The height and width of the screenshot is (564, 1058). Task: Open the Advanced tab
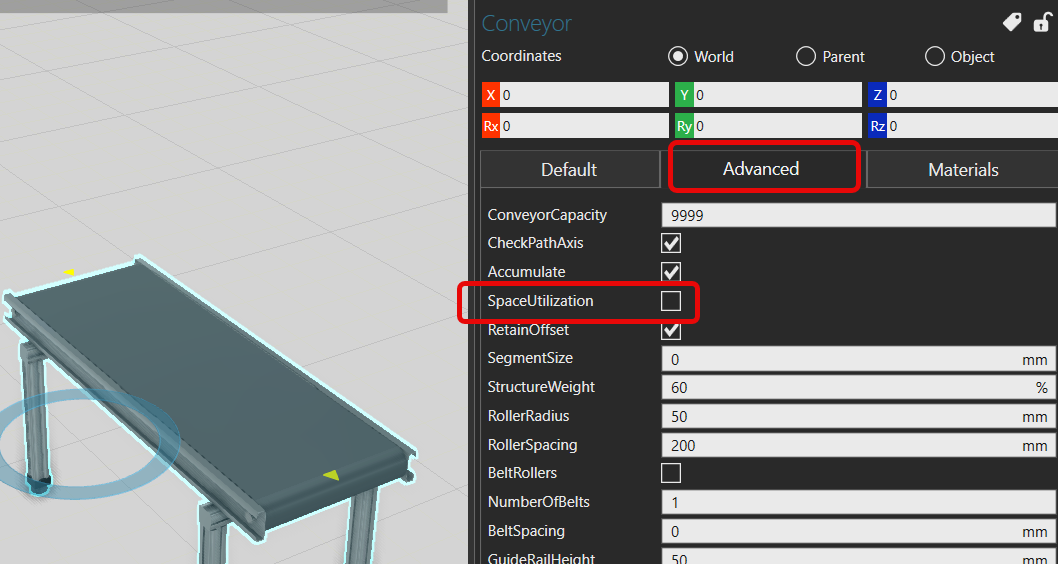(761, 169)
